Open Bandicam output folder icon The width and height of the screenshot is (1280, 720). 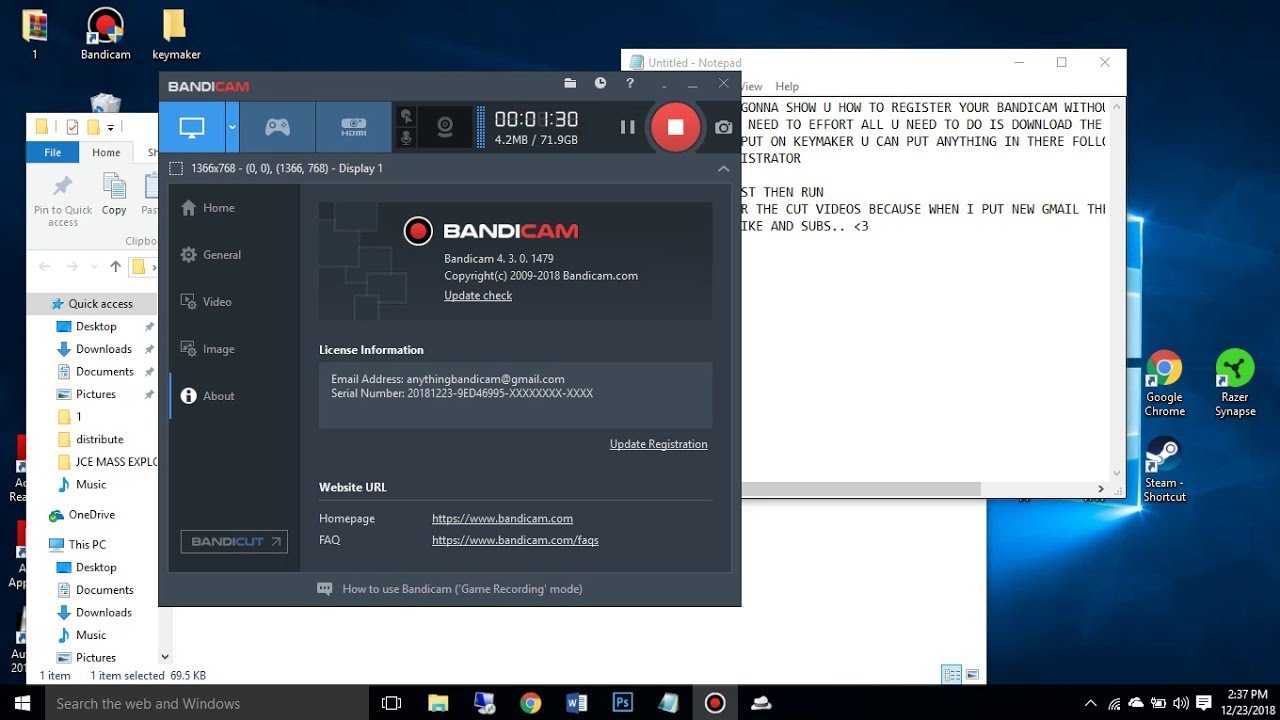[x=570, y=84]
